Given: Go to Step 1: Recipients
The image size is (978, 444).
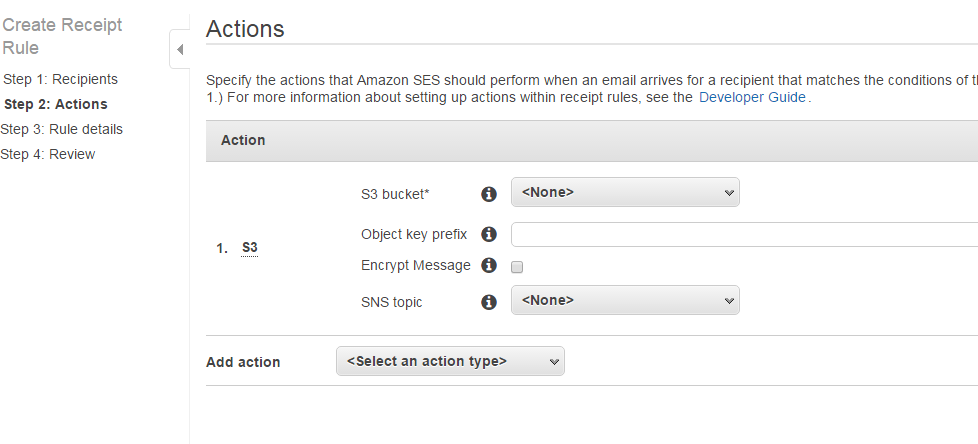Looking at the screenshot, I should pos(60,79).
